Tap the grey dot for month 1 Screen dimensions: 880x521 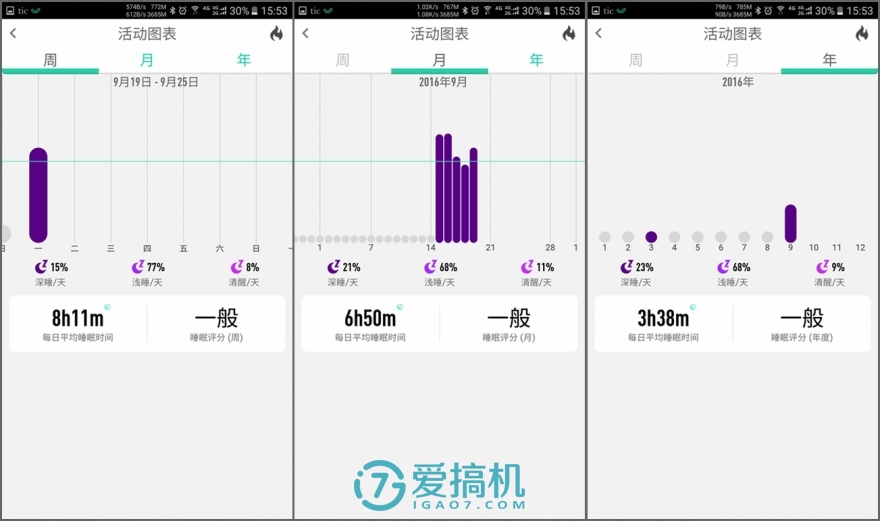pos(604,237)
